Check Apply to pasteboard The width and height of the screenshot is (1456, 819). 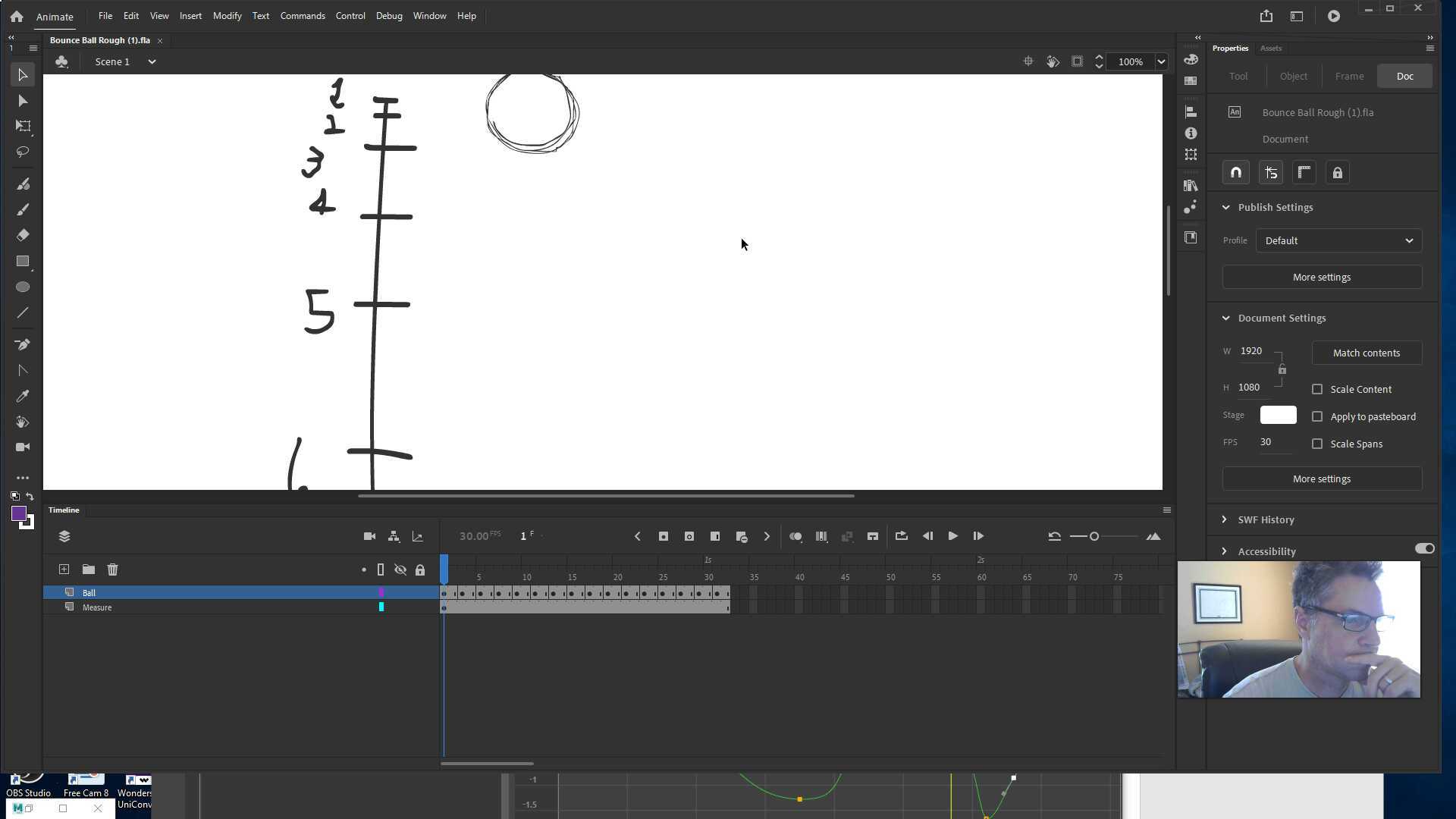[x=1317, y=416]
